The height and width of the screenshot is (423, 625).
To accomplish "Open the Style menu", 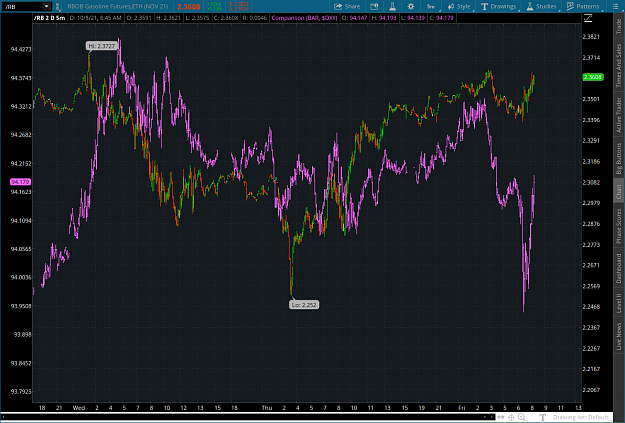I will pyautogui.click(x=459, y=6).
